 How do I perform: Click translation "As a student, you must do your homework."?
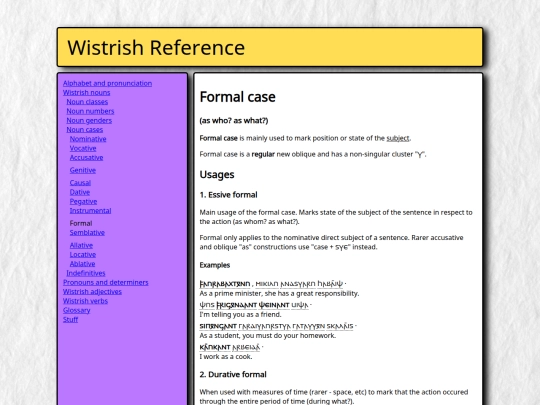(x=268, y=336)
